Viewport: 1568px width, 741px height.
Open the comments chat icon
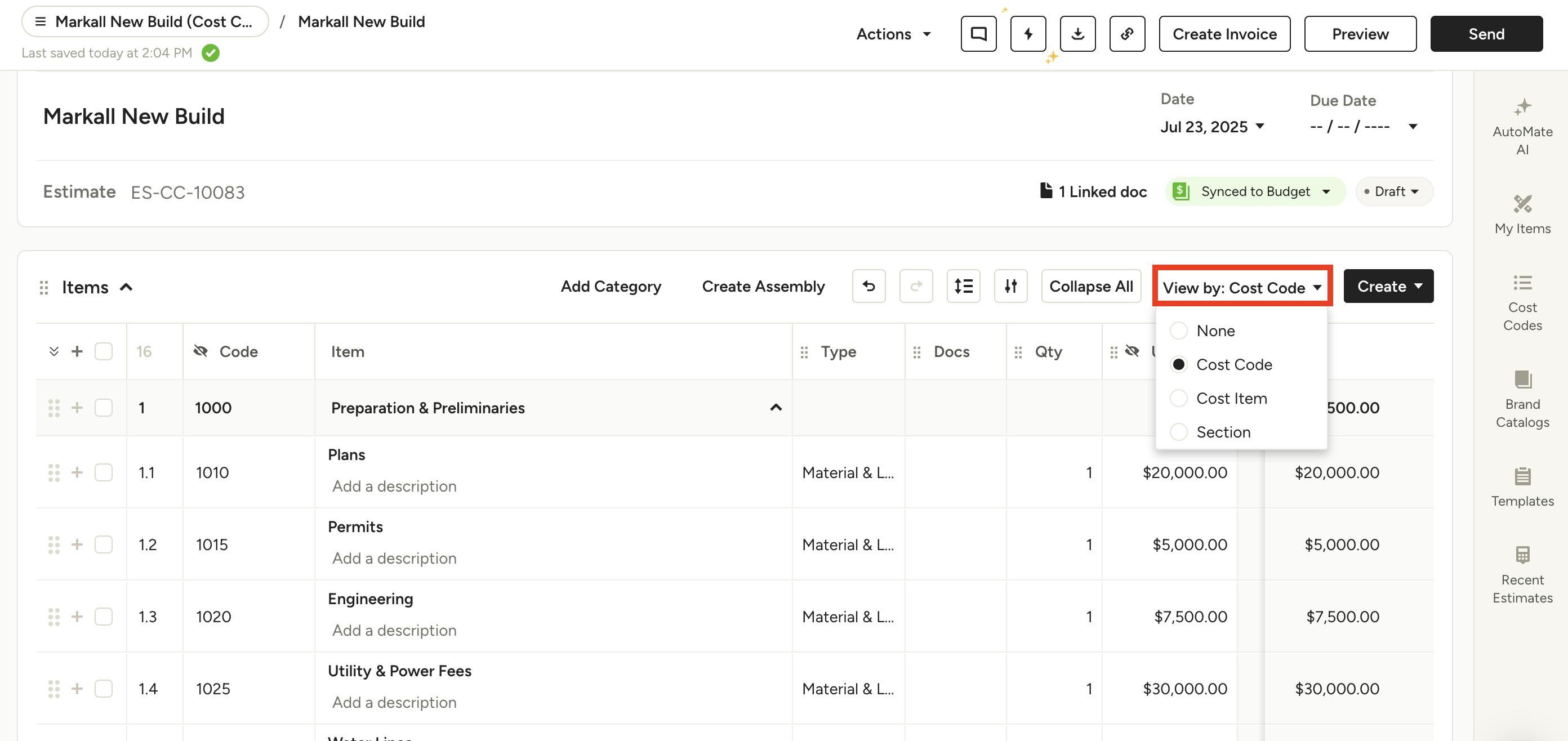(978, 34)
